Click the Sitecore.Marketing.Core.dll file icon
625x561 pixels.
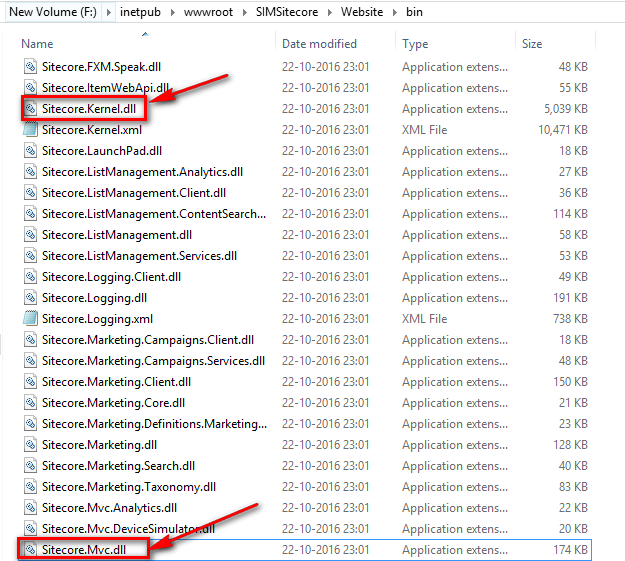click(x=30, y=402)
